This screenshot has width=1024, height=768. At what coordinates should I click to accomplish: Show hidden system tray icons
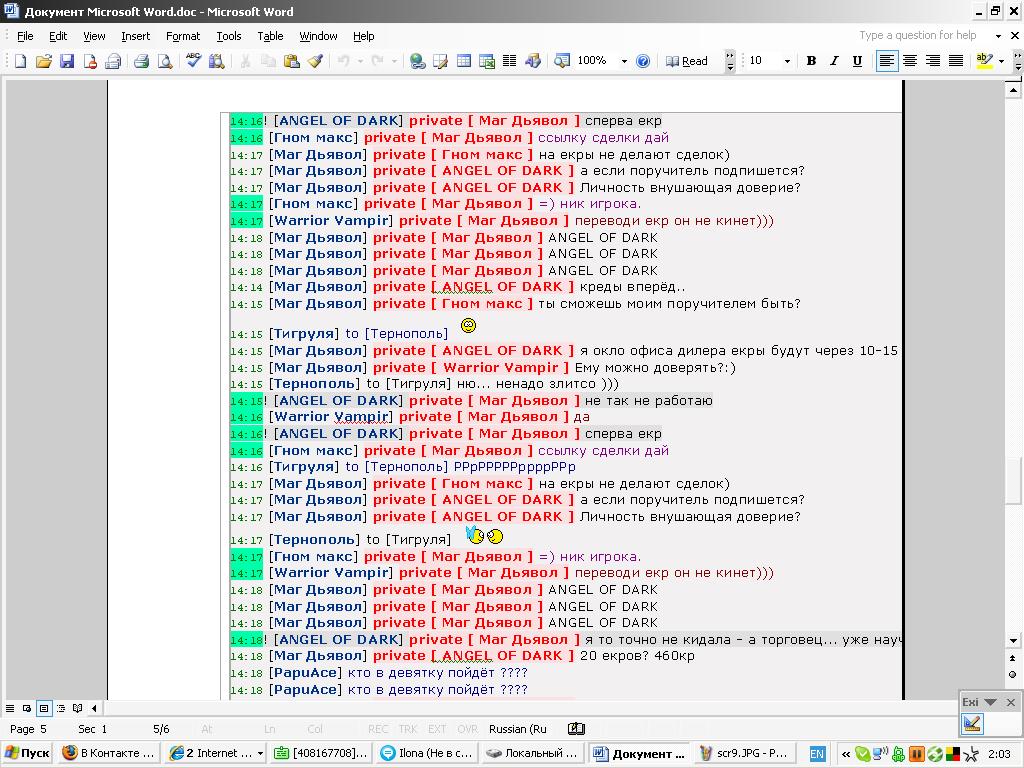846,754
